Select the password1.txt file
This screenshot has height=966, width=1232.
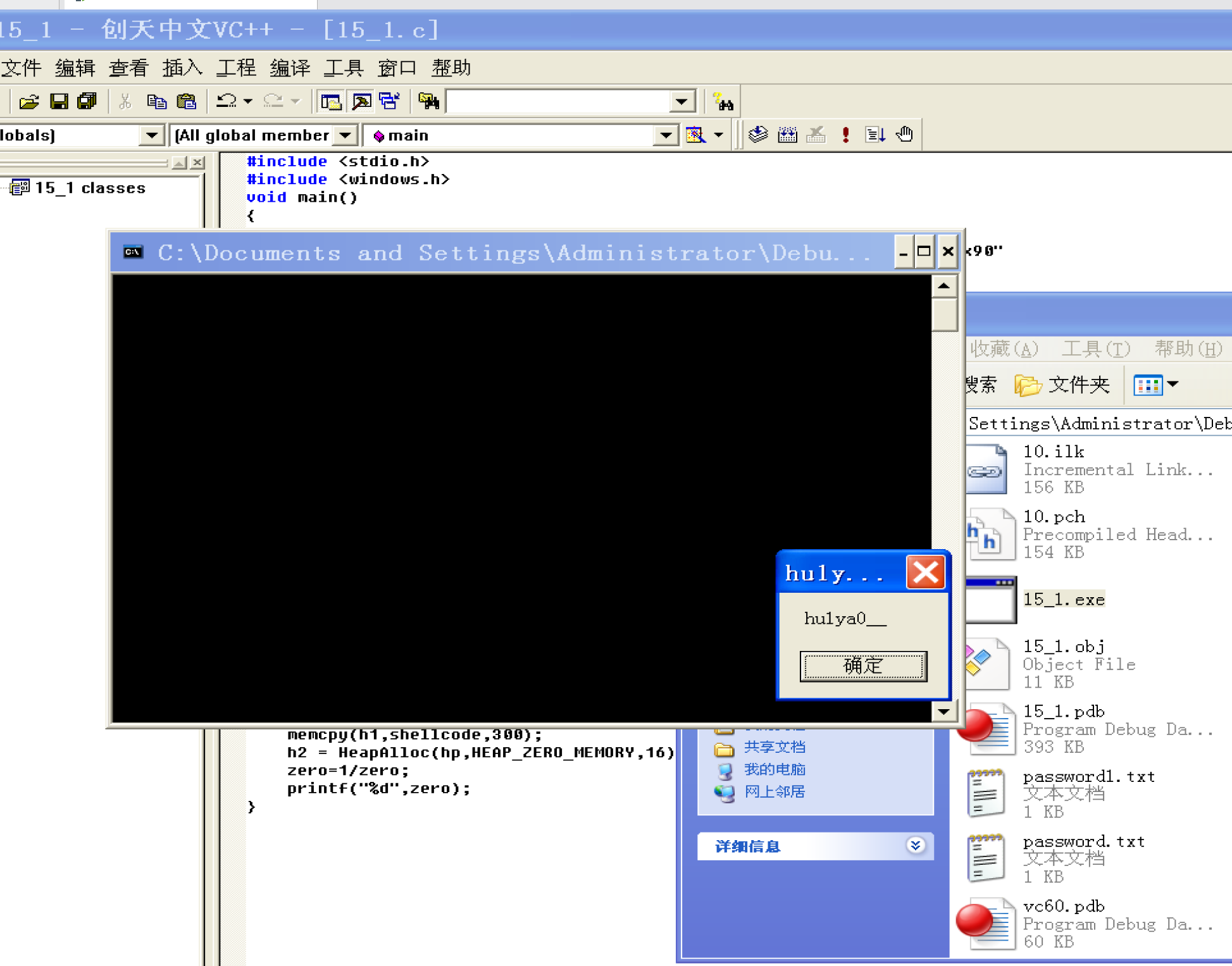pyautogui.click(x=1088, y=776)
